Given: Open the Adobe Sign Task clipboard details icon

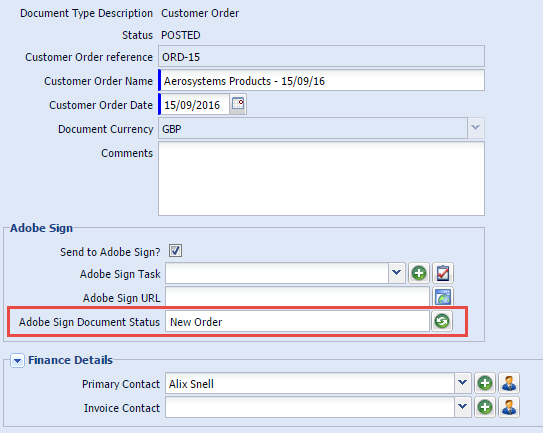Looking at the screenshot, I should (443, 273).
